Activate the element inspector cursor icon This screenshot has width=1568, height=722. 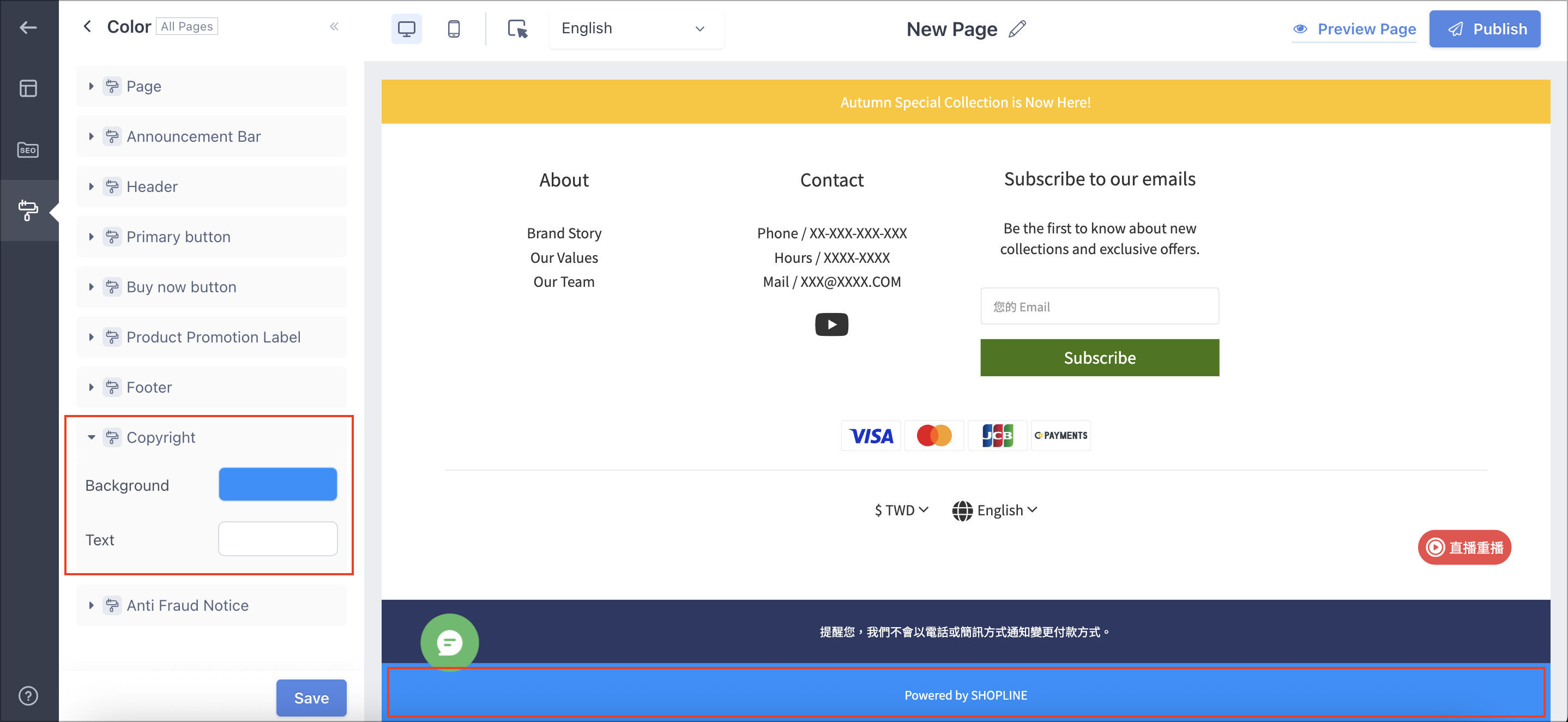tap(517, 28)
